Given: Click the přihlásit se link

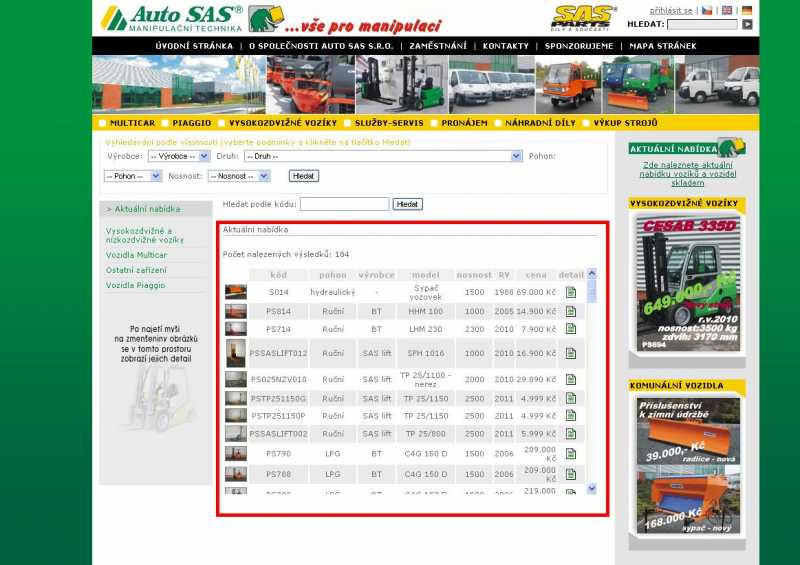Looking at the screenshot, I should click(671, 10).
